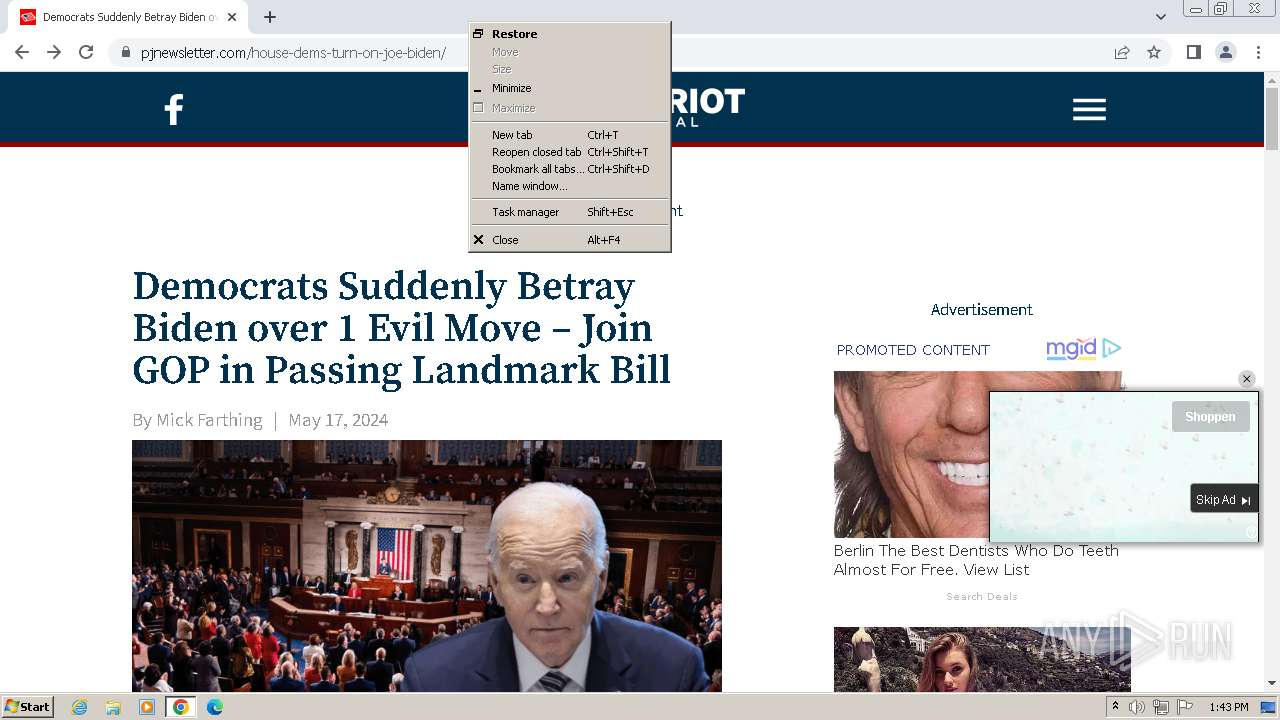
Task: Open author Mick Farthing link
Action: [x=209, y=420]
